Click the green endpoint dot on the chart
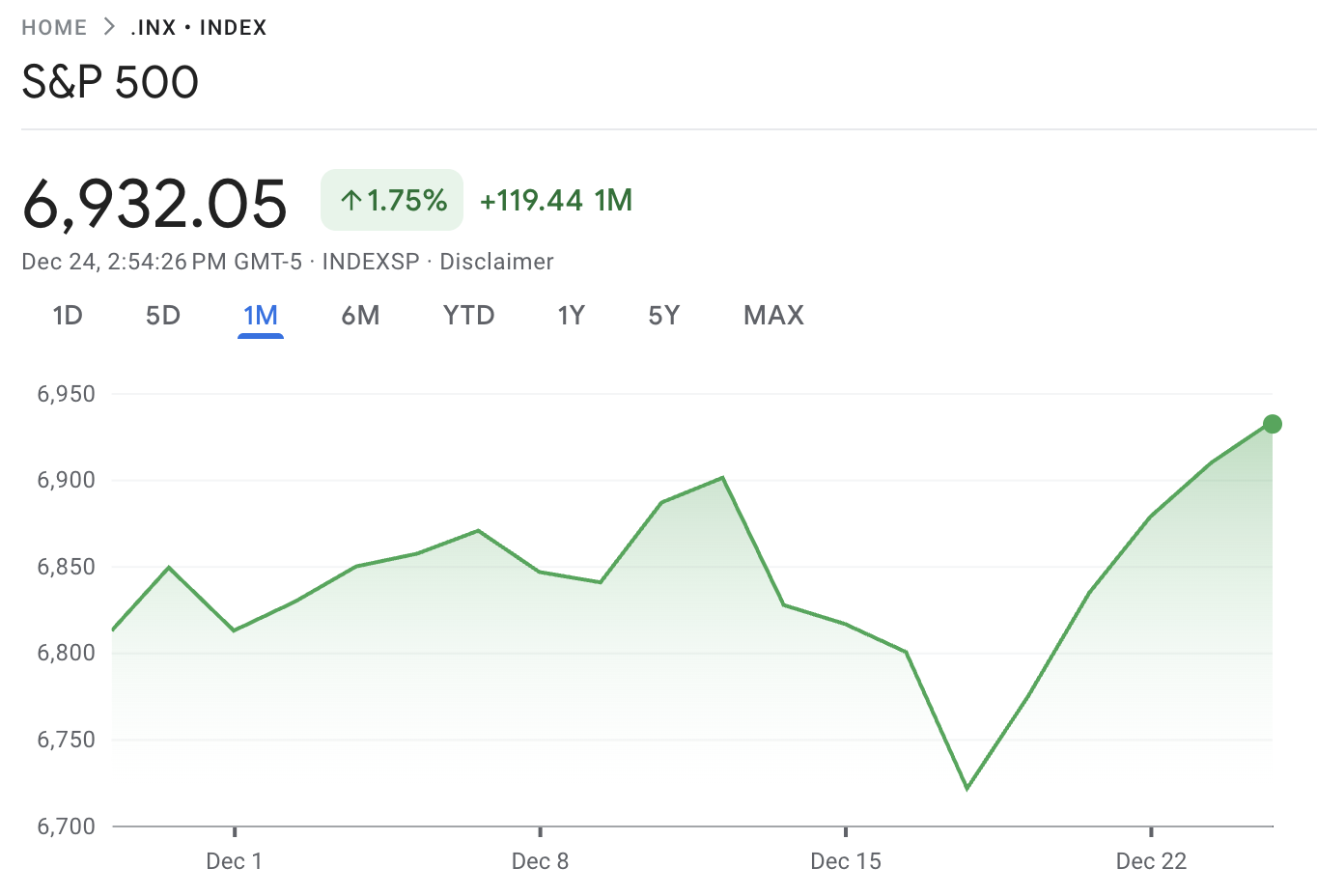The height and width of the screenshot is (896, 1317). [1272, 423]
